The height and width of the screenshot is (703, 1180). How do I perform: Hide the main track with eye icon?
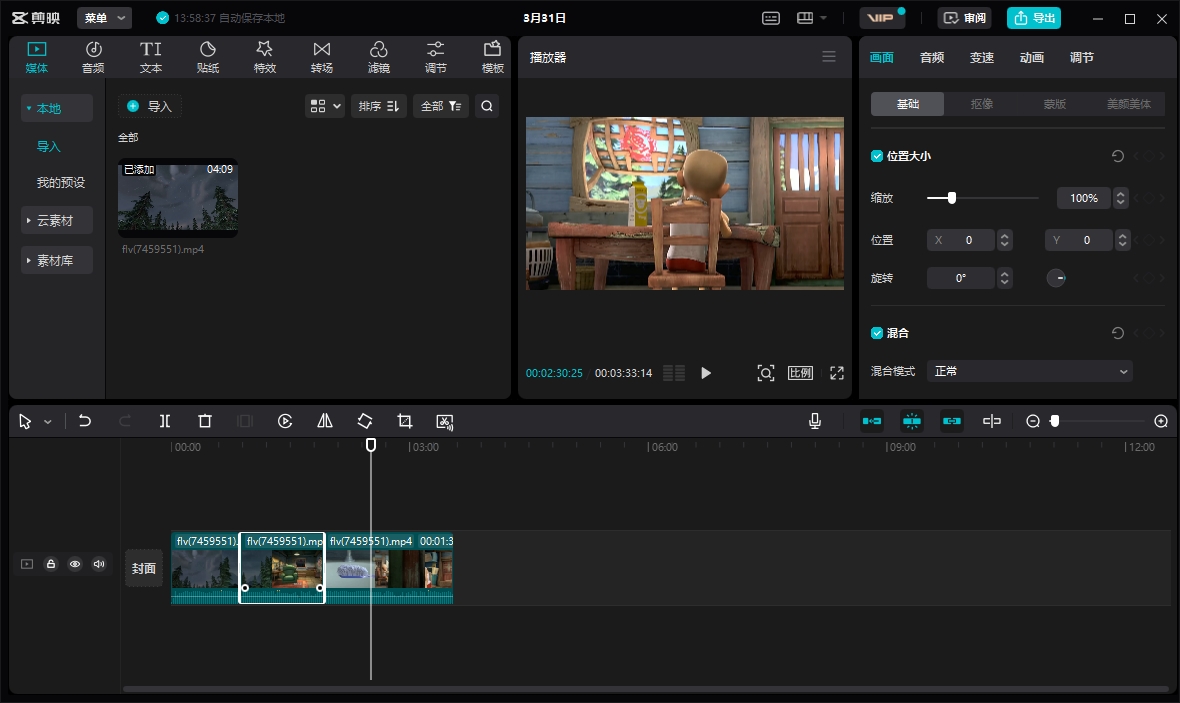pyautogui.click(x=75, y=564)
